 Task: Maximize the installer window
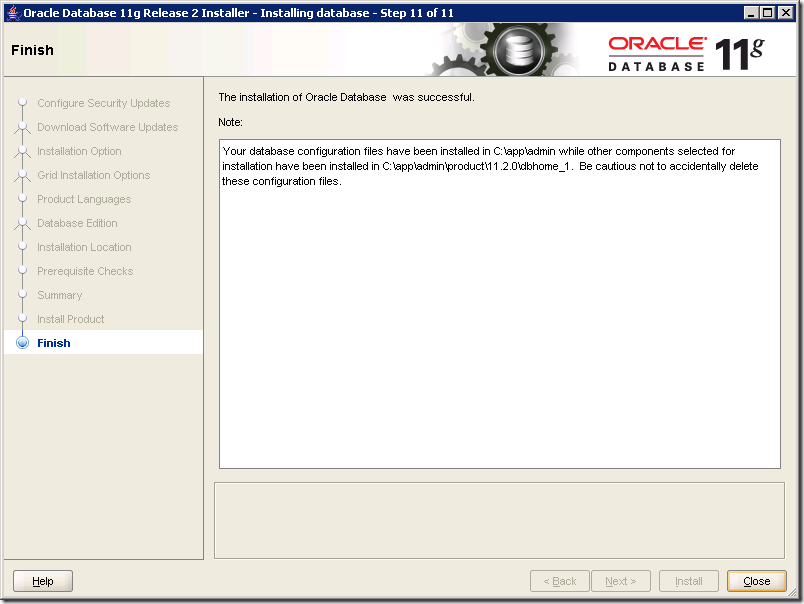768,13
